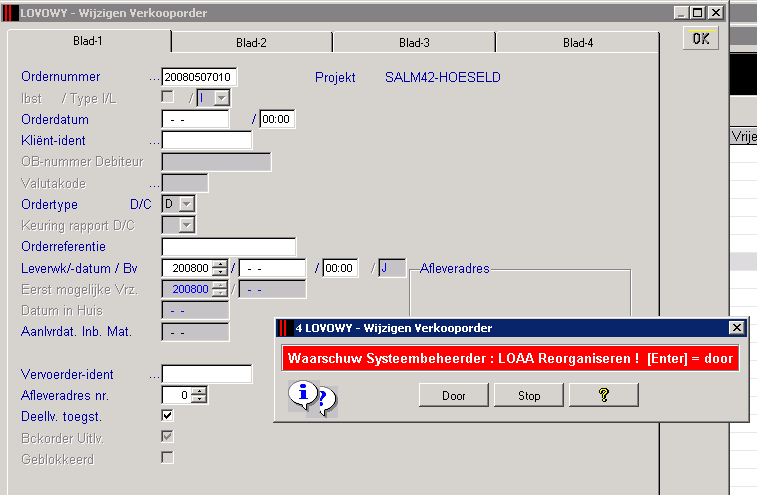Click the Leverwk date field

[273, 268]
